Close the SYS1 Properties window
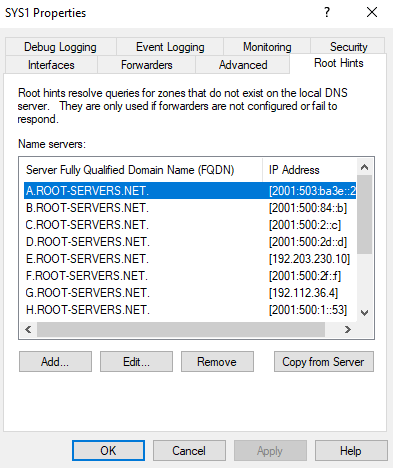Viewport: 393px width, 468px height. (x=372, y=12)
